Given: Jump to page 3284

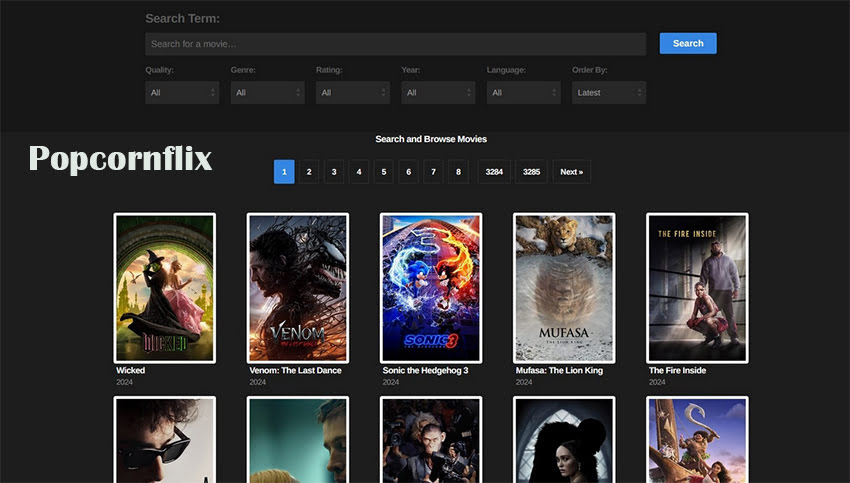Looking at the screenshot, I should (494, 172).
